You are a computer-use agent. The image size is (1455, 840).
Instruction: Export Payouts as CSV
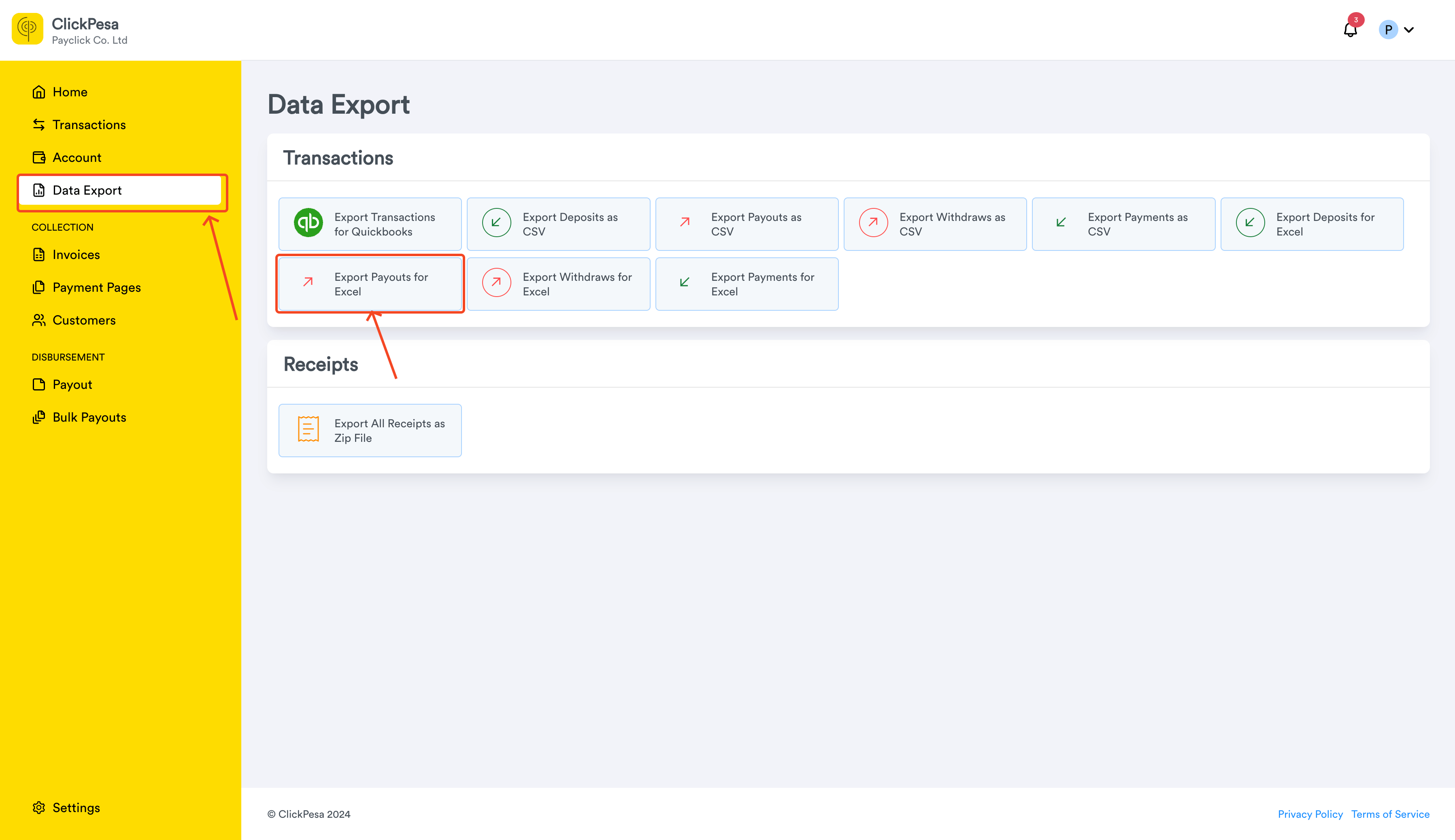(x=747, y=225)
